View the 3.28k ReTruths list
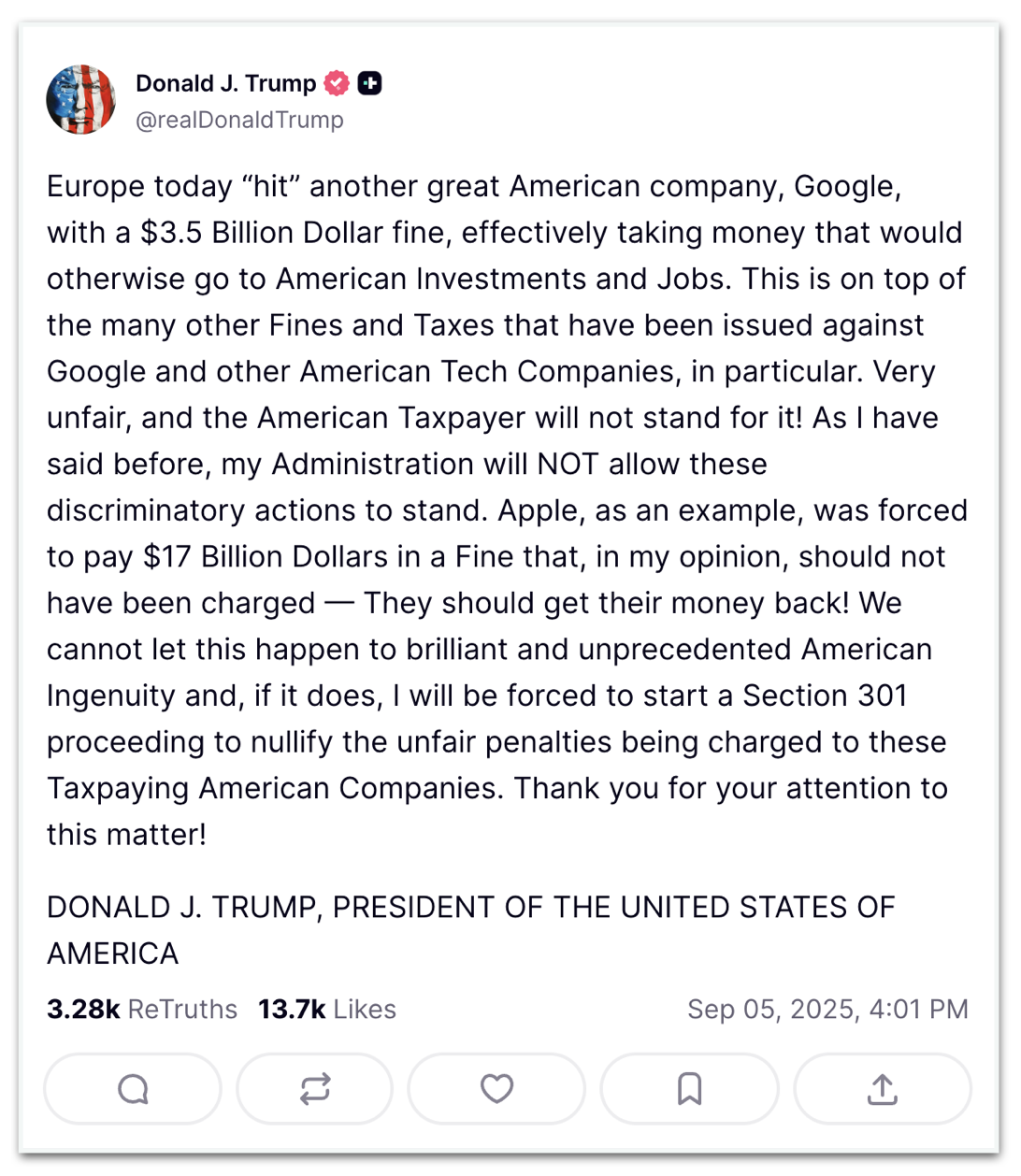Screen dimensions: 1021x1176 pos(142,1010)
